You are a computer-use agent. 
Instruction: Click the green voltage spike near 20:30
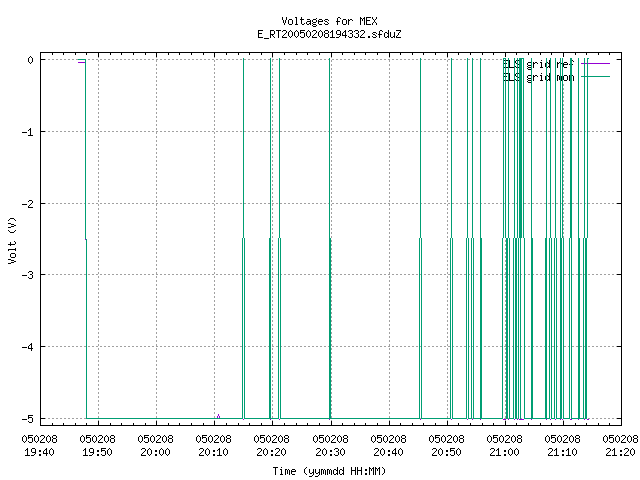coord(330,239)
